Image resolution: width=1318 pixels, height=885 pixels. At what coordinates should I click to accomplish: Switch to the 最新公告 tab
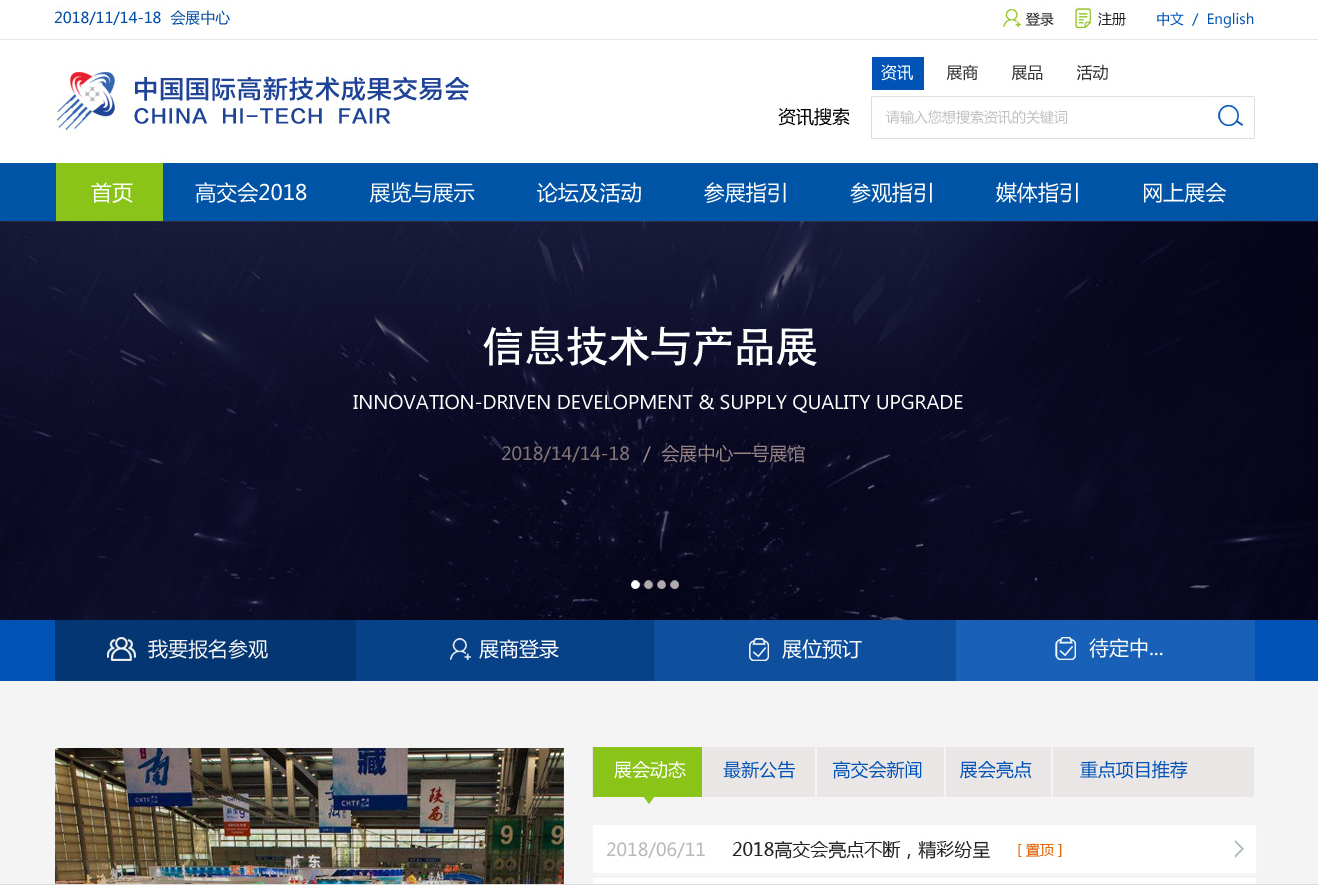pos(759,771)
